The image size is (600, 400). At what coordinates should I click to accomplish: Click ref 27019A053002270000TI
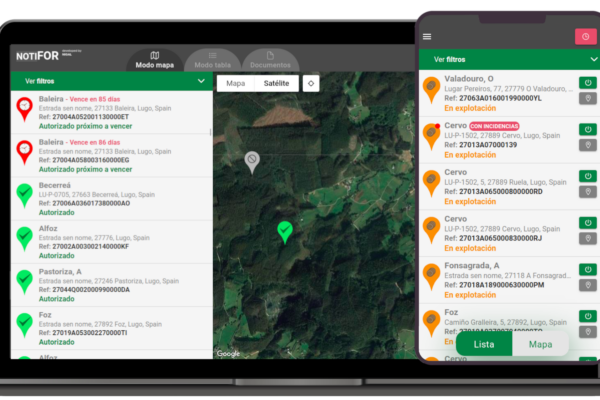pos(90,333)
